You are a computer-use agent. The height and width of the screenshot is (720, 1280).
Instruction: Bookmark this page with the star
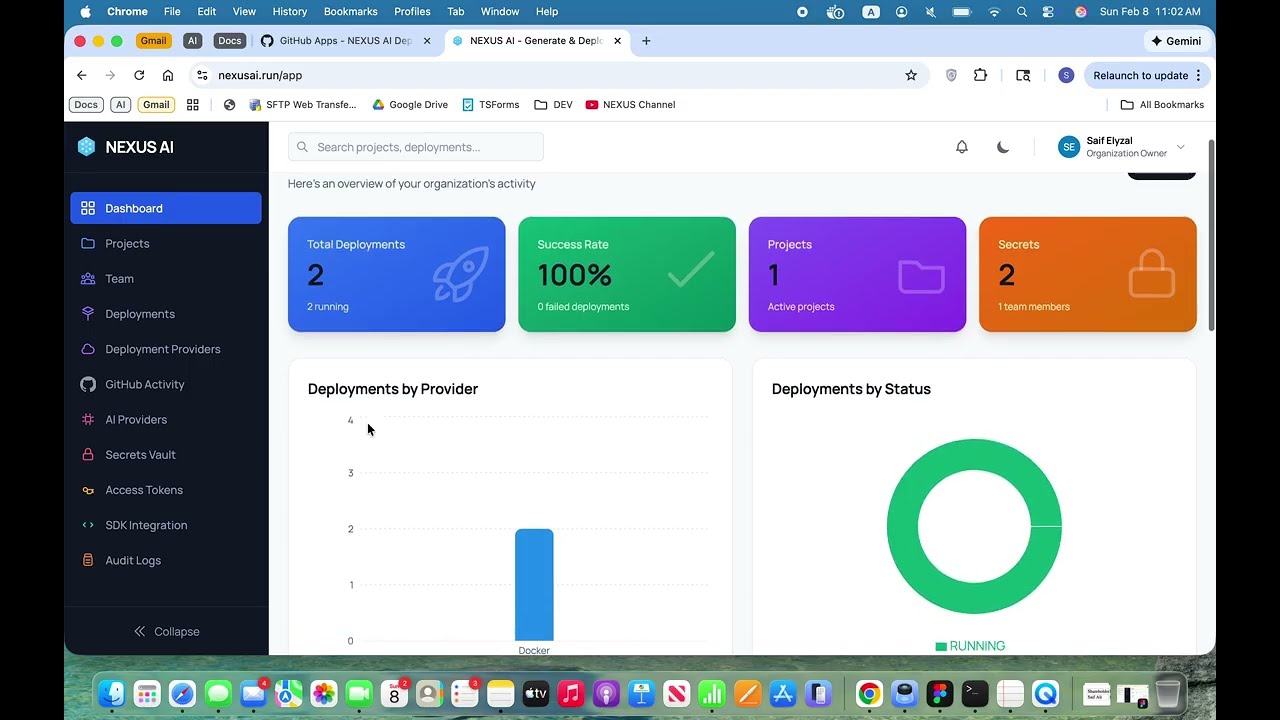[911, 75]
